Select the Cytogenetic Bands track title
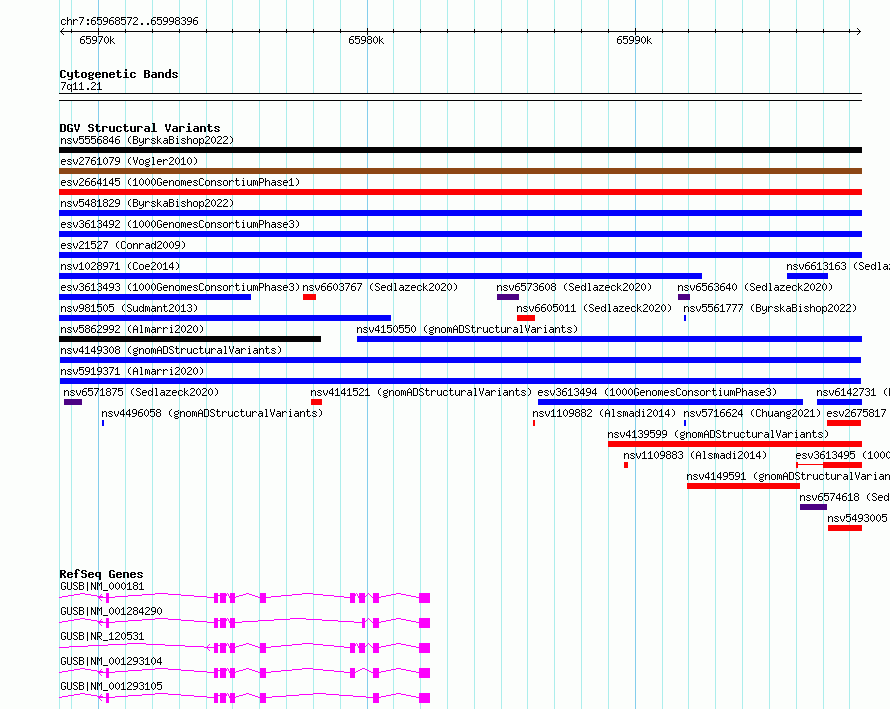Viewport: 890px width, 709px height. pos(119,74)
